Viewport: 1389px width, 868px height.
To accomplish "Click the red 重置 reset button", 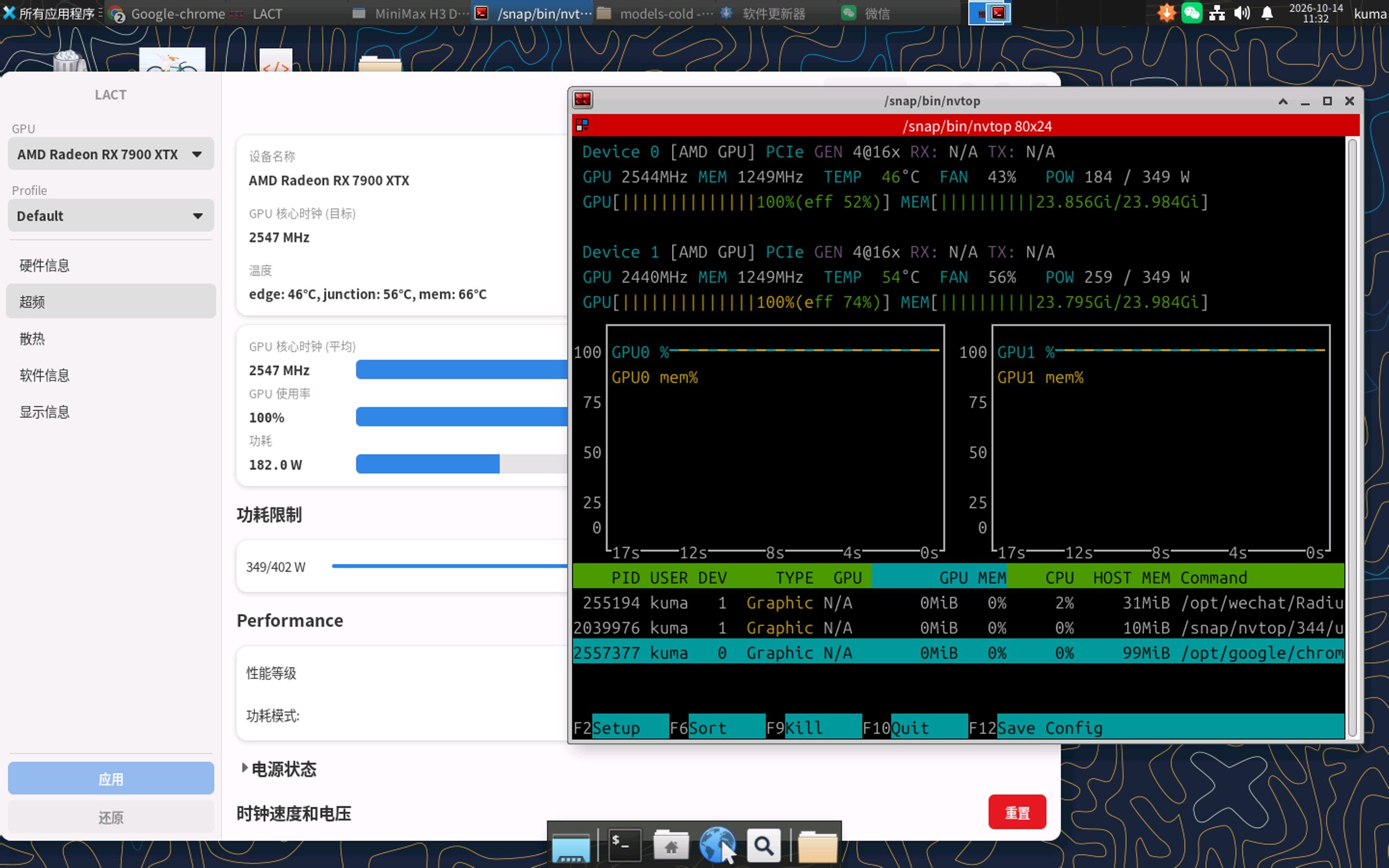I will (x=1017, y=813).
